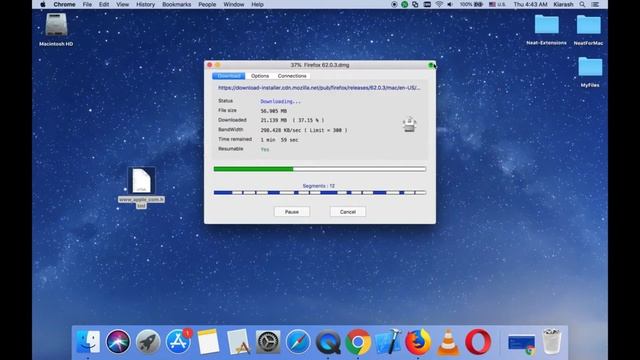Open the Apple menu

point(43,4)
